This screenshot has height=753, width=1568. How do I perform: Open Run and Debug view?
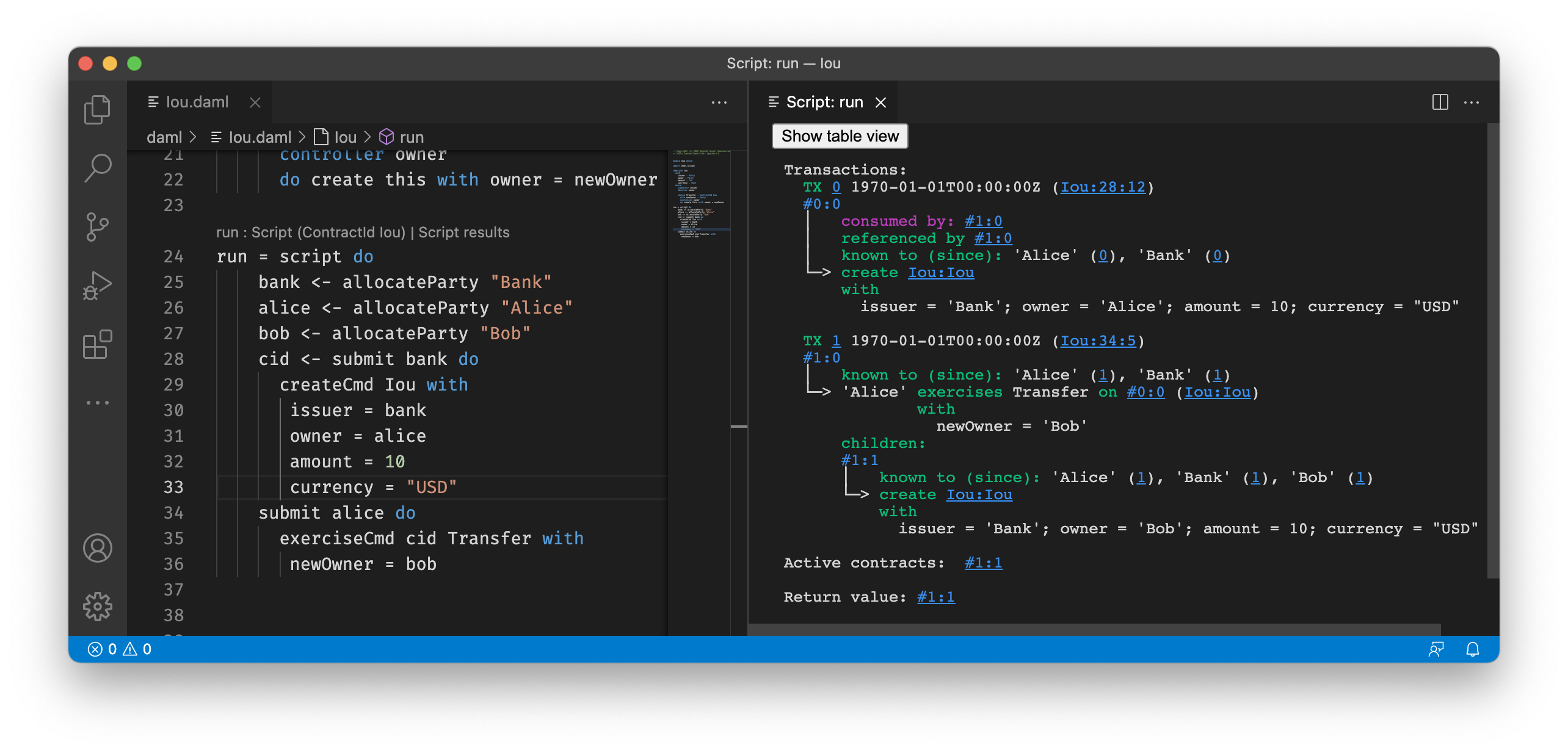(x=97, y=286)
